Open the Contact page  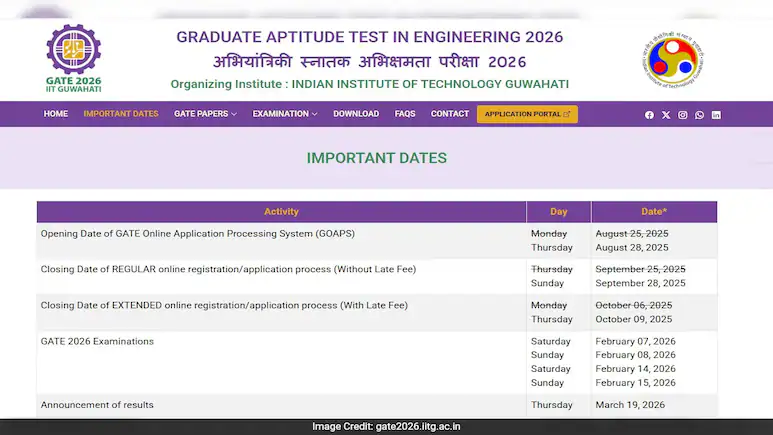coord(450,114)
